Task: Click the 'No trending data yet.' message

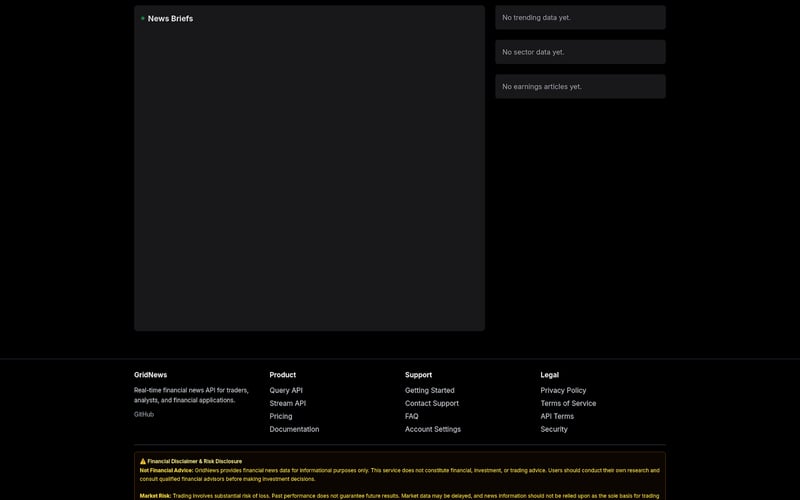Action: click(x=536, y=17)
